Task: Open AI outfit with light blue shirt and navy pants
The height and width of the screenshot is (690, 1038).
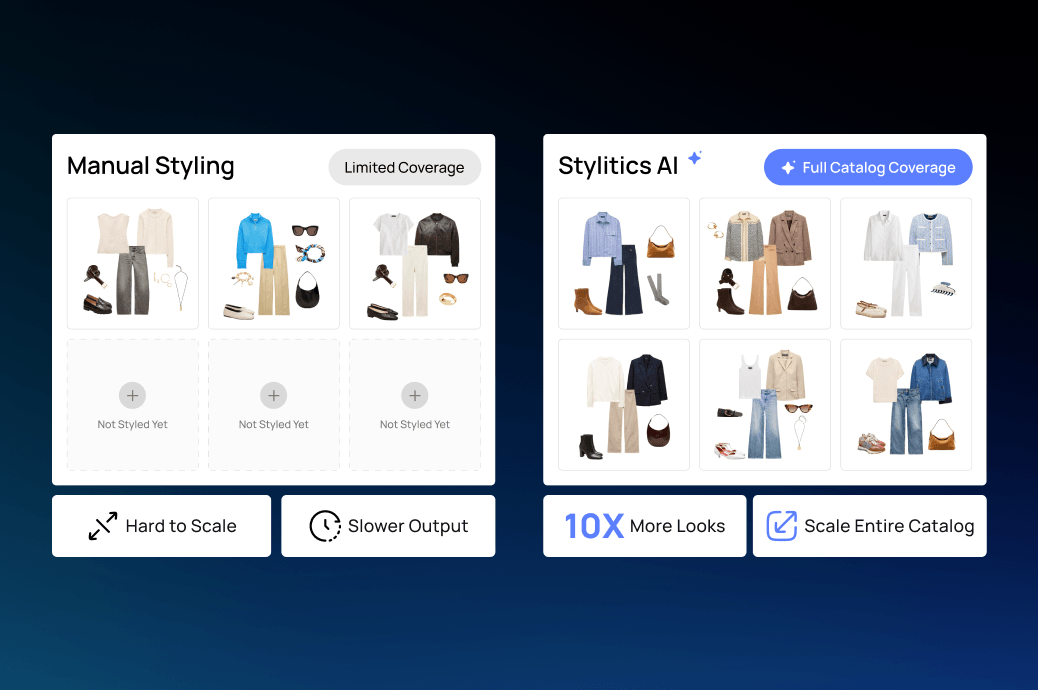Action: tap(624, 264)
